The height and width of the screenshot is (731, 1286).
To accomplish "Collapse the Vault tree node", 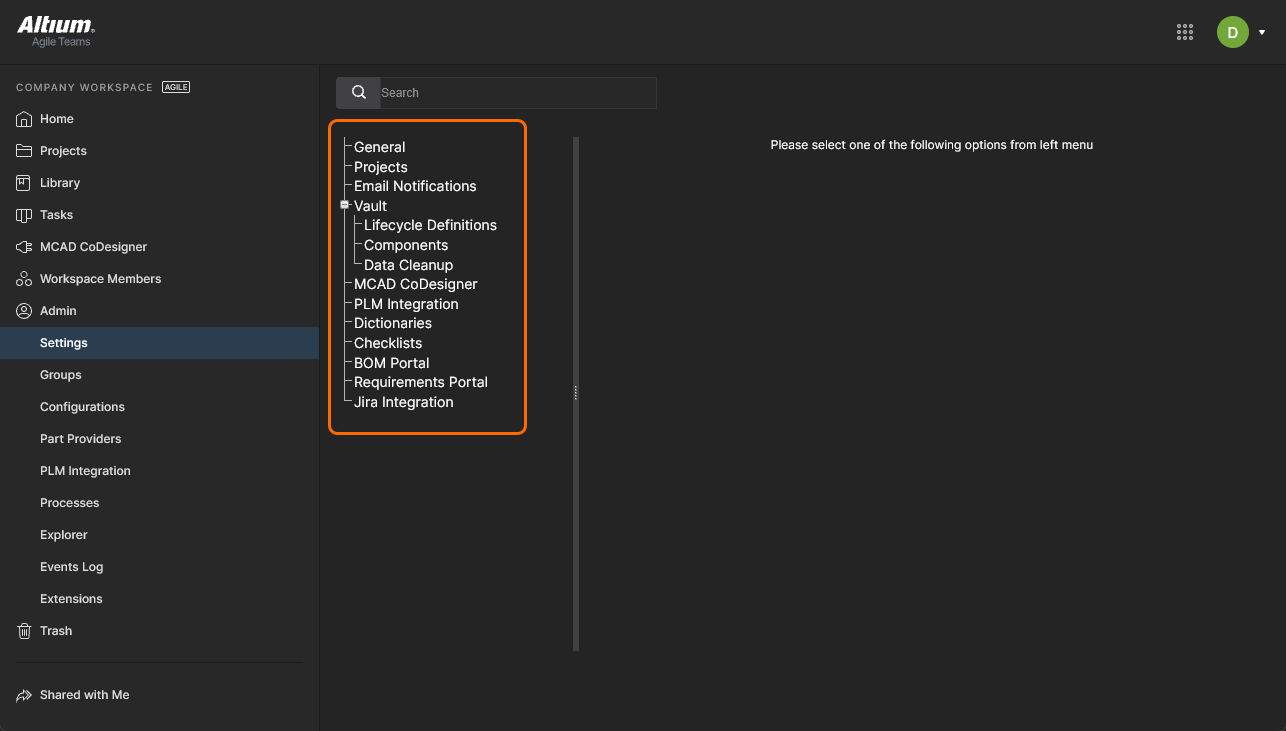I will [345, 205].
